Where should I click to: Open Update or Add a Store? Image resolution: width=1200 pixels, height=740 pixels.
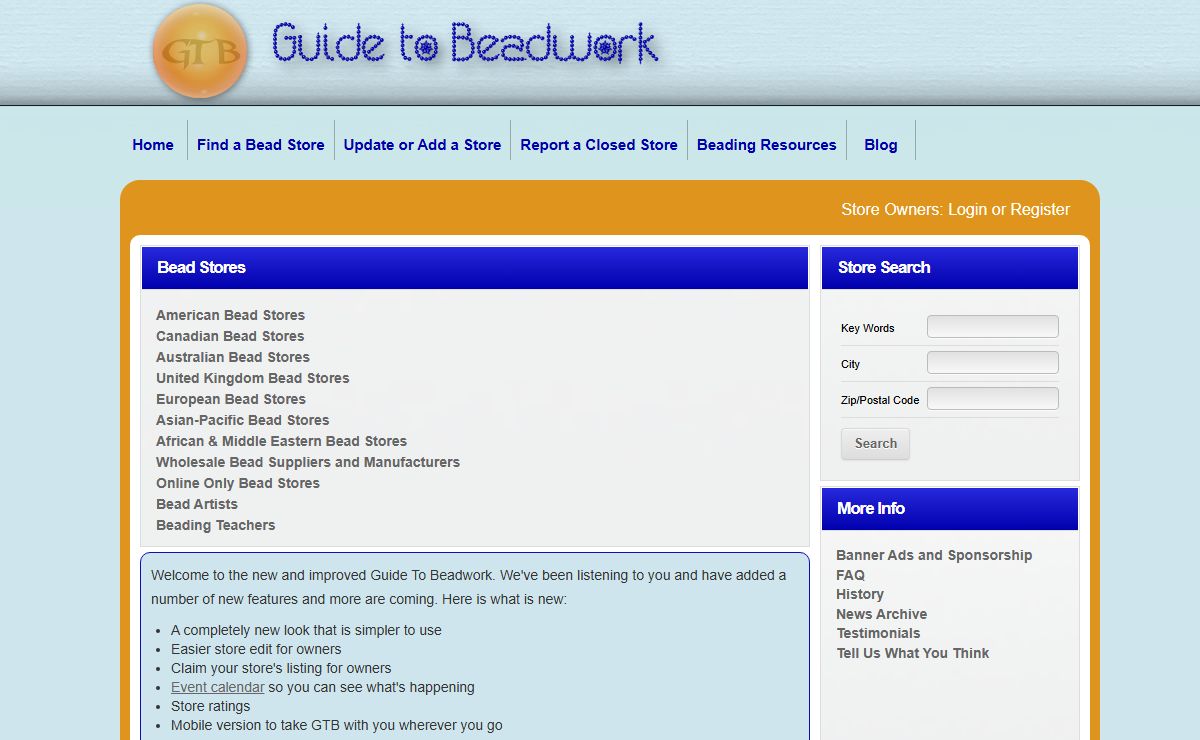pos(422,145)
